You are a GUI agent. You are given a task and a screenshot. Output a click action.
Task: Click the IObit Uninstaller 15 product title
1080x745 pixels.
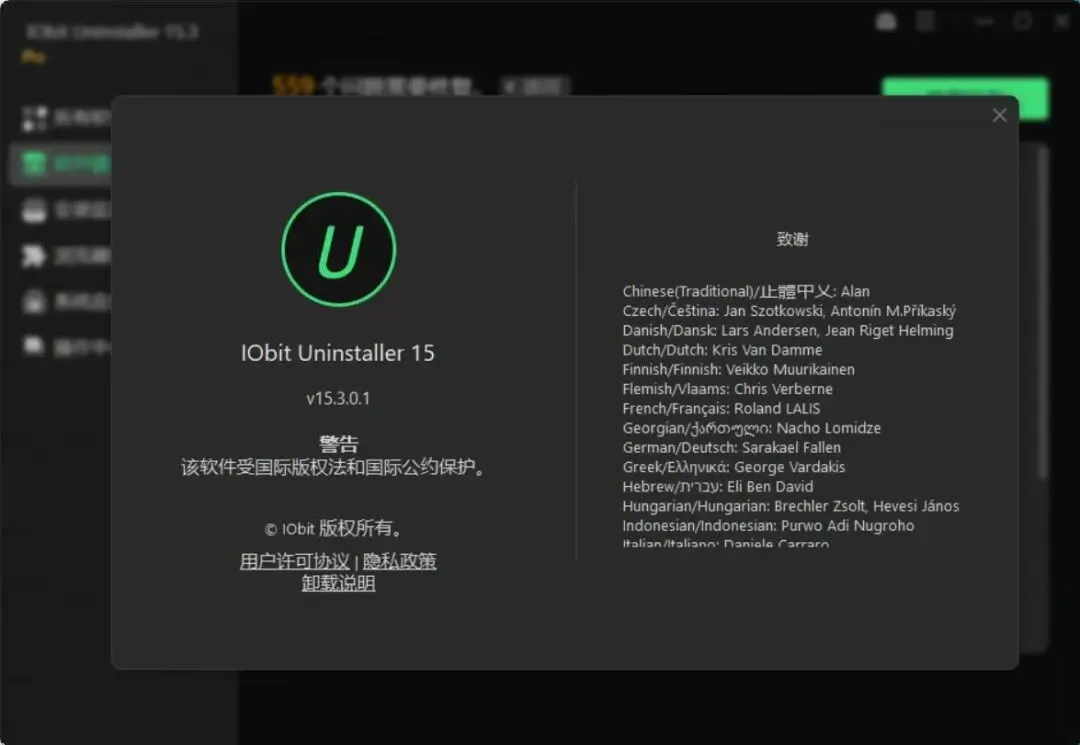[338, 353]
